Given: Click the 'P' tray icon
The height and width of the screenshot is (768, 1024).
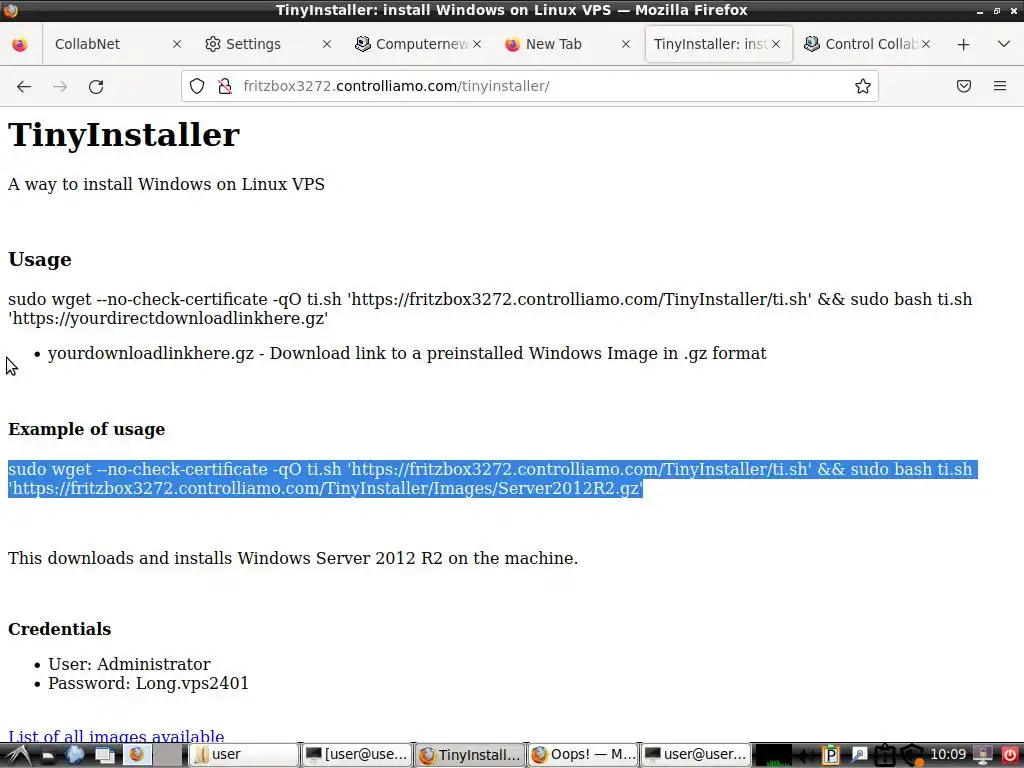Looking at the screenshot, I should click(x=830, y=755).
